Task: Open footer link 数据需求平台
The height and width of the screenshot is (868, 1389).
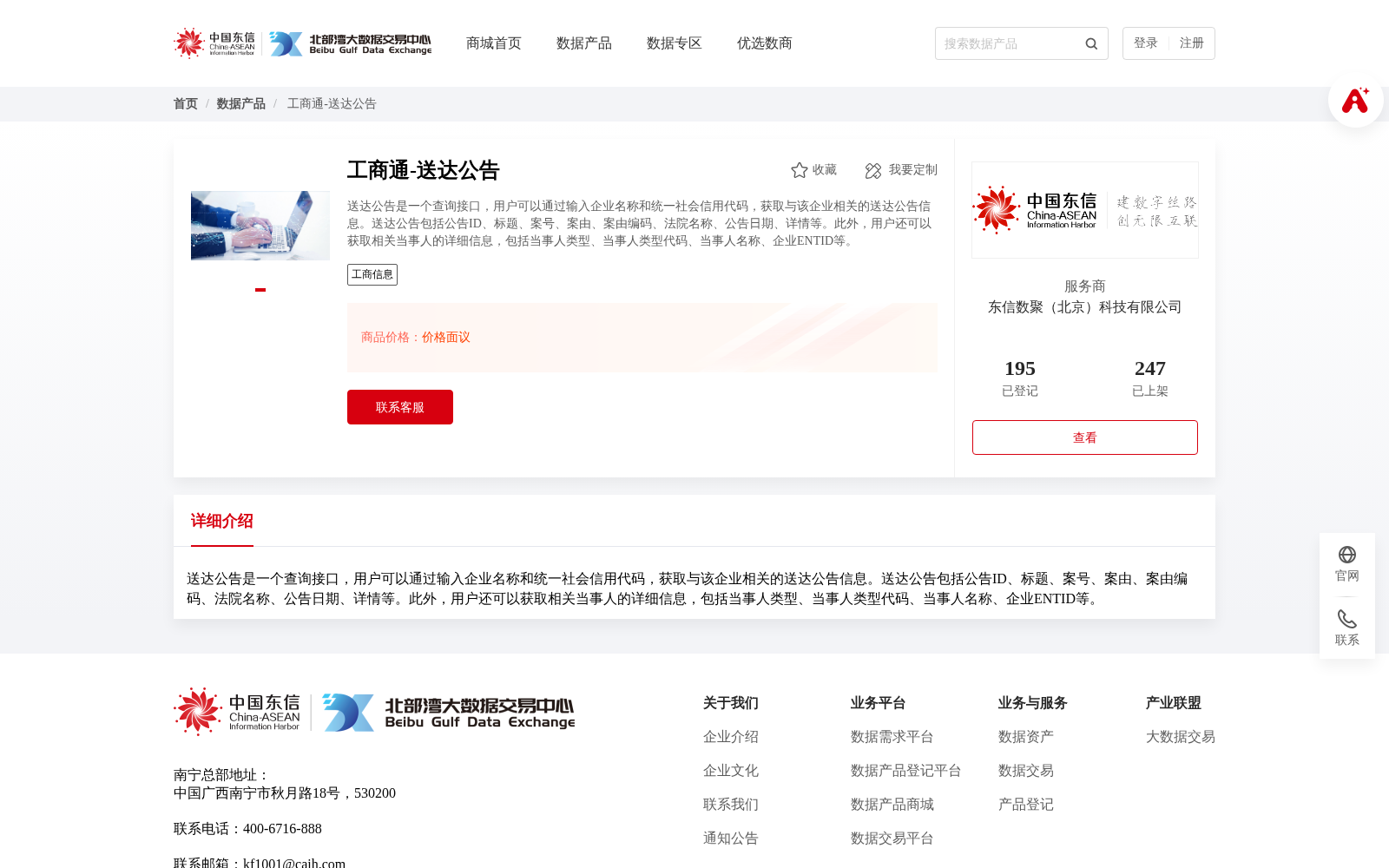Action: tap(892, 737)
